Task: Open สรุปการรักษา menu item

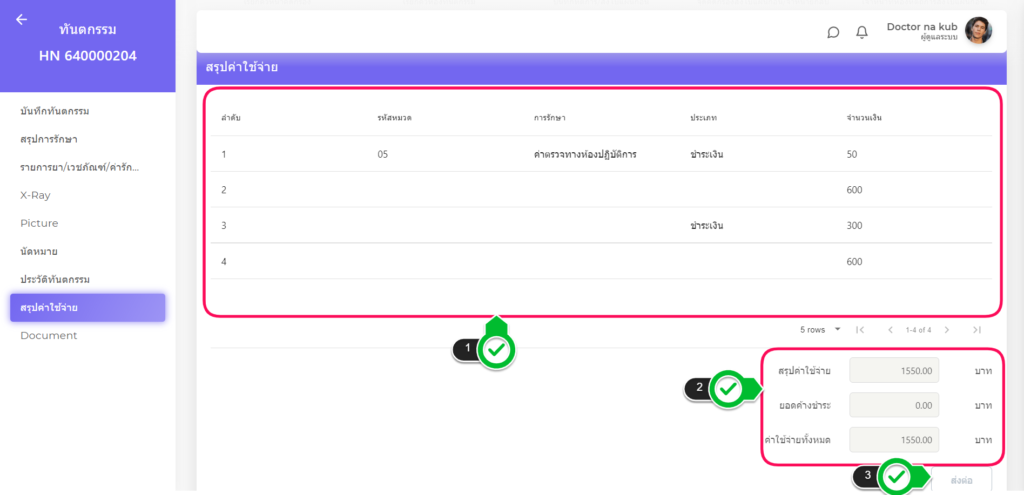Action: click(x=49, y=139)
